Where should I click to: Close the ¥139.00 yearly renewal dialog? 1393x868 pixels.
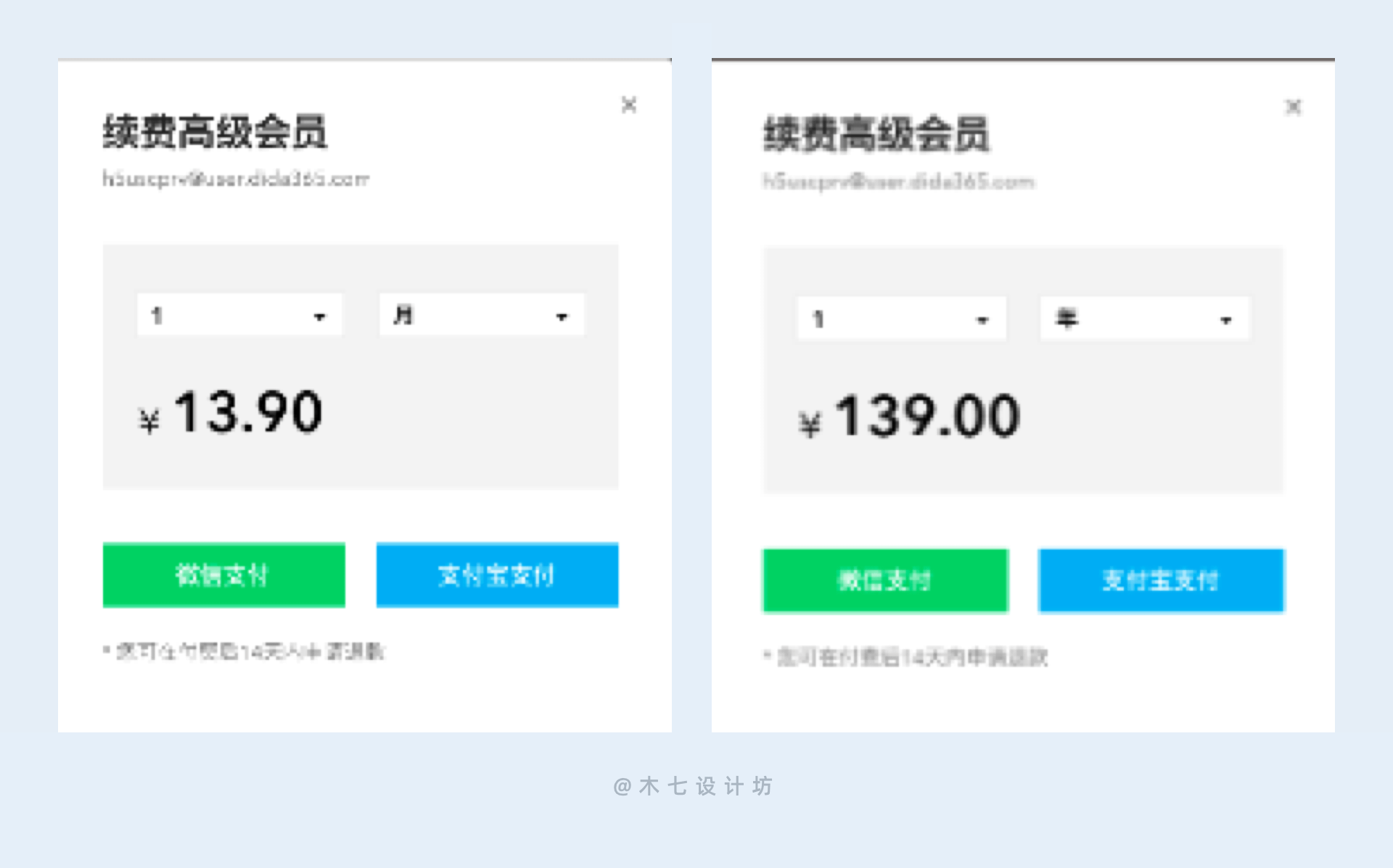click(x=1293, y=107)
